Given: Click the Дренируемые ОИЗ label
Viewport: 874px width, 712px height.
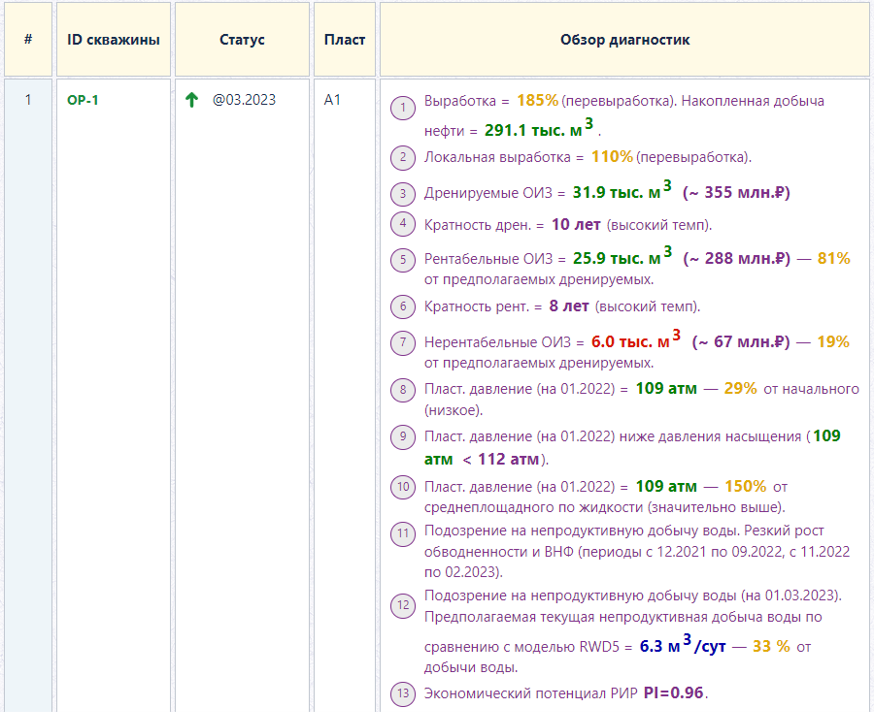Looking at the screenshot, I should tap(488, 193).
